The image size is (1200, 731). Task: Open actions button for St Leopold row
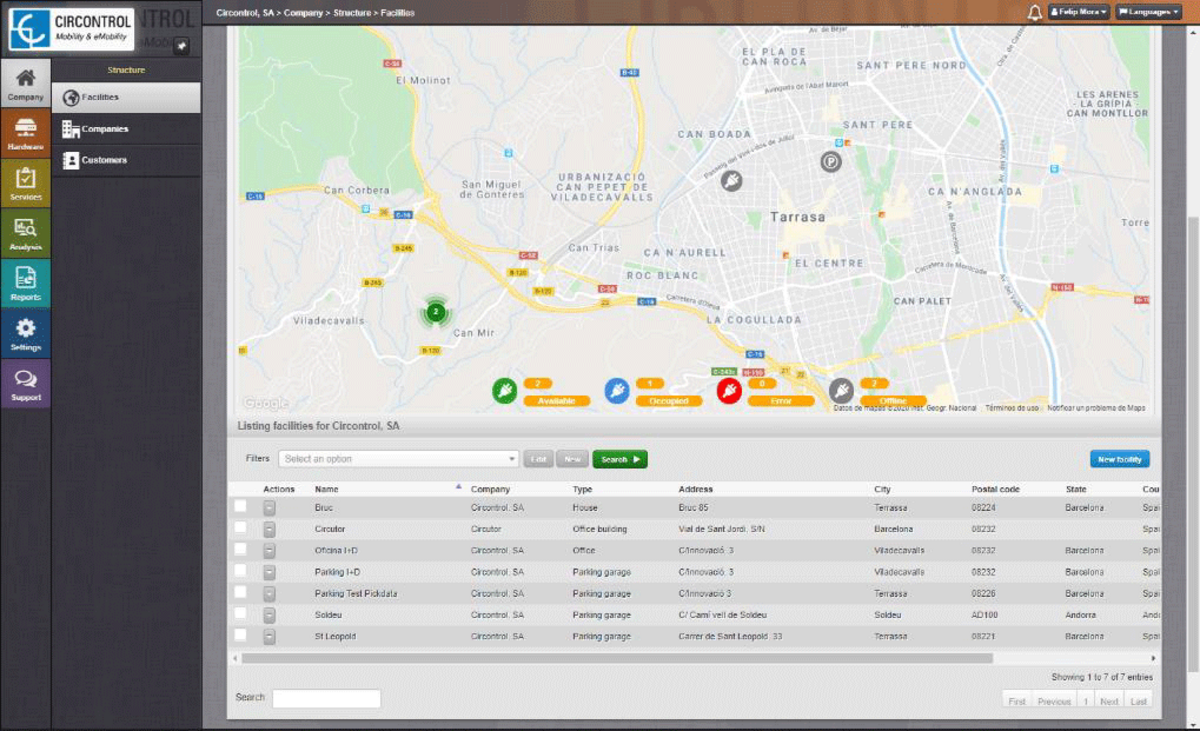pyautogui.click(x=269, y=637)
